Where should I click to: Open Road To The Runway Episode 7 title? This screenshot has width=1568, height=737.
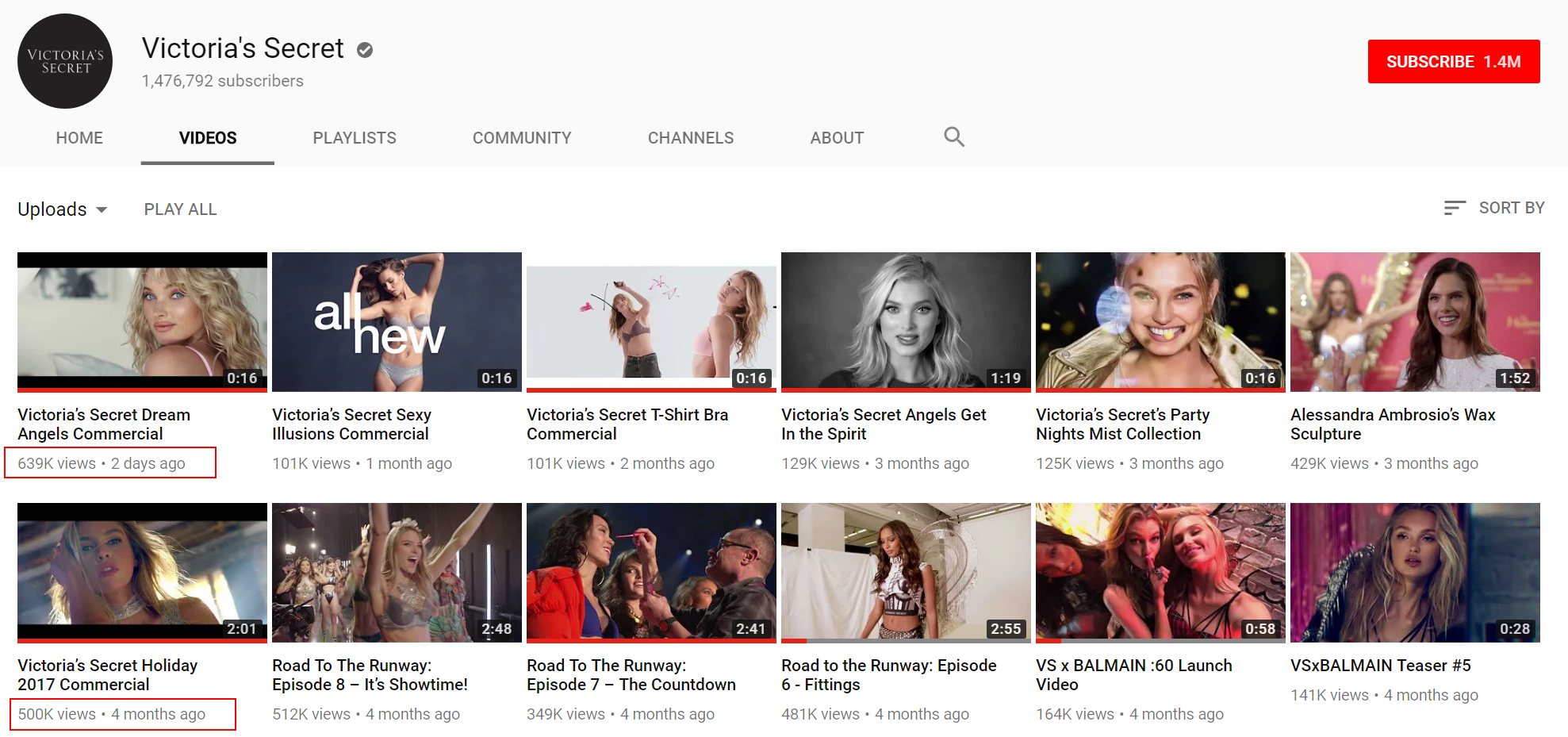coord(631,675)
